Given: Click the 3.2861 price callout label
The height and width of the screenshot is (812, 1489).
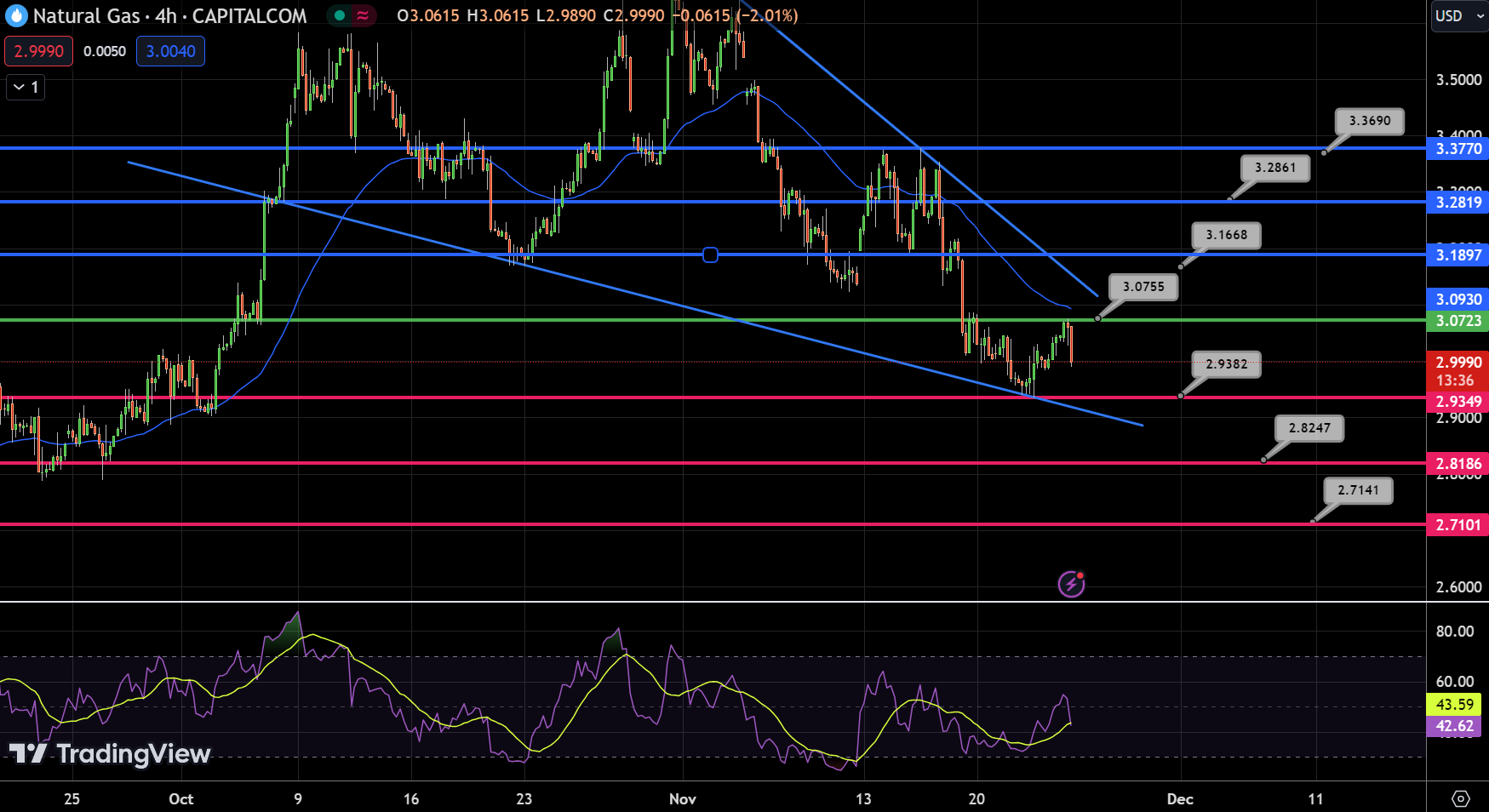Looking at the screenshot, I should coord(1274,168).
